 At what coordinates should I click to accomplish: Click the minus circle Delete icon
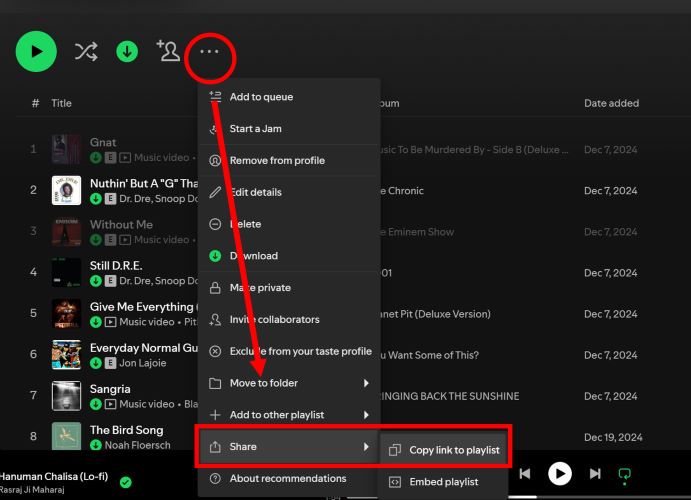click(x=215, y=224)
